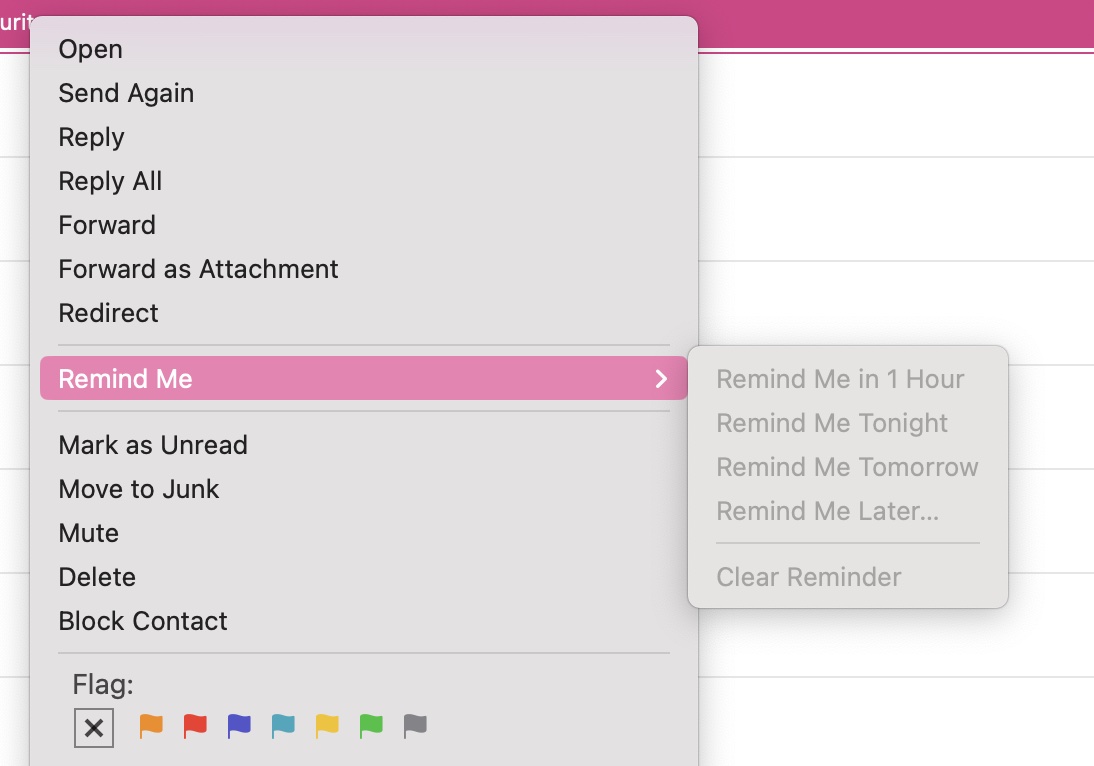
Task: Mark message with green flag
Action: coord(370,726)
